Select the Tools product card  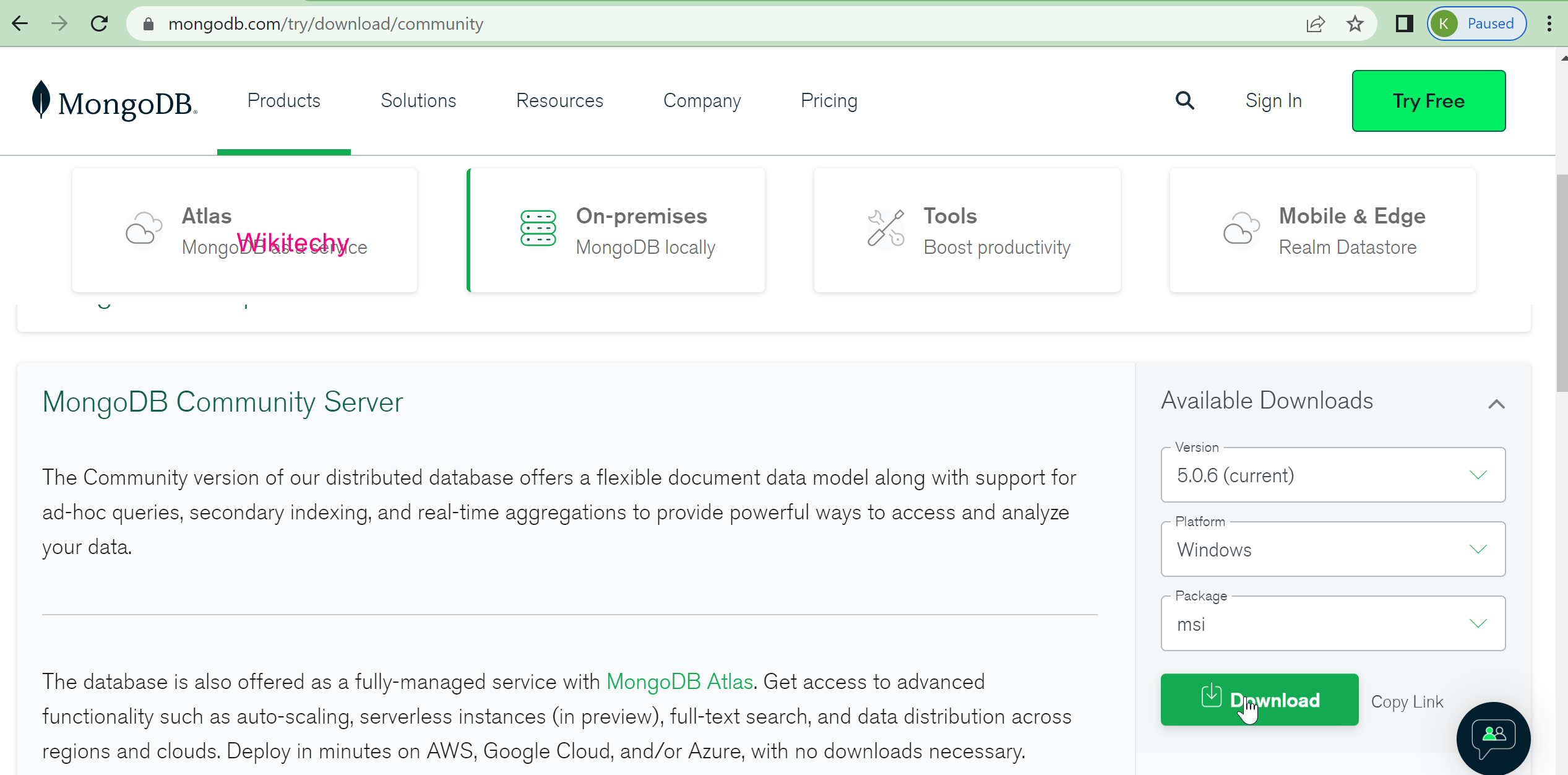967,230
